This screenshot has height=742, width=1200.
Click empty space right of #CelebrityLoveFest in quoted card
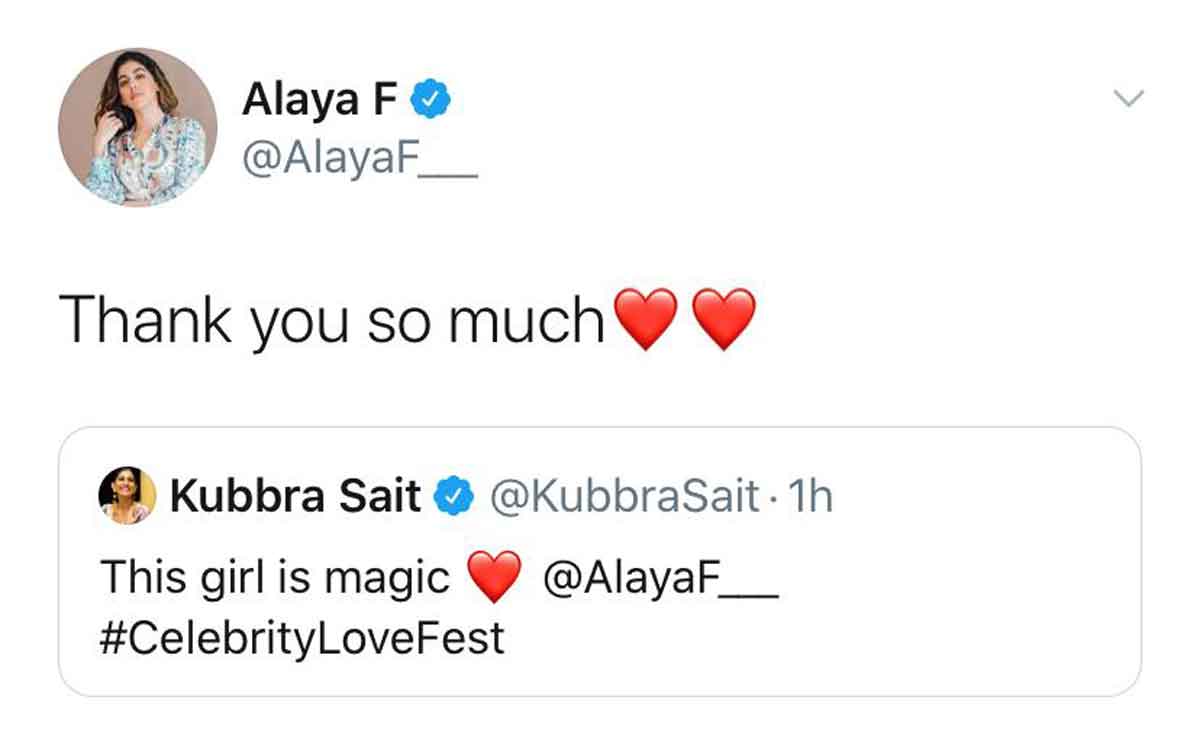pyautogui.click(x=800, y=637)
